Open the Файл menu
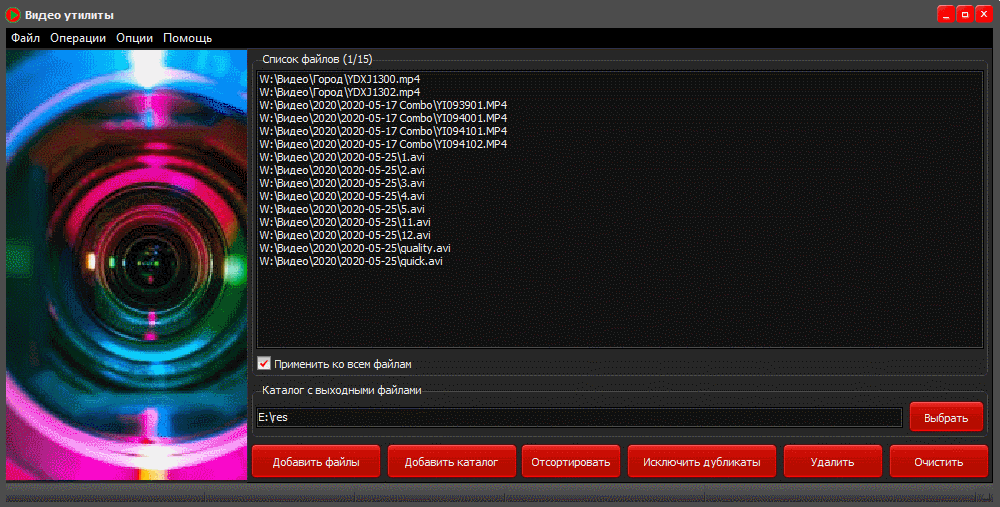Viewport: 1000px width, 507px height. (x=26, y=38)
